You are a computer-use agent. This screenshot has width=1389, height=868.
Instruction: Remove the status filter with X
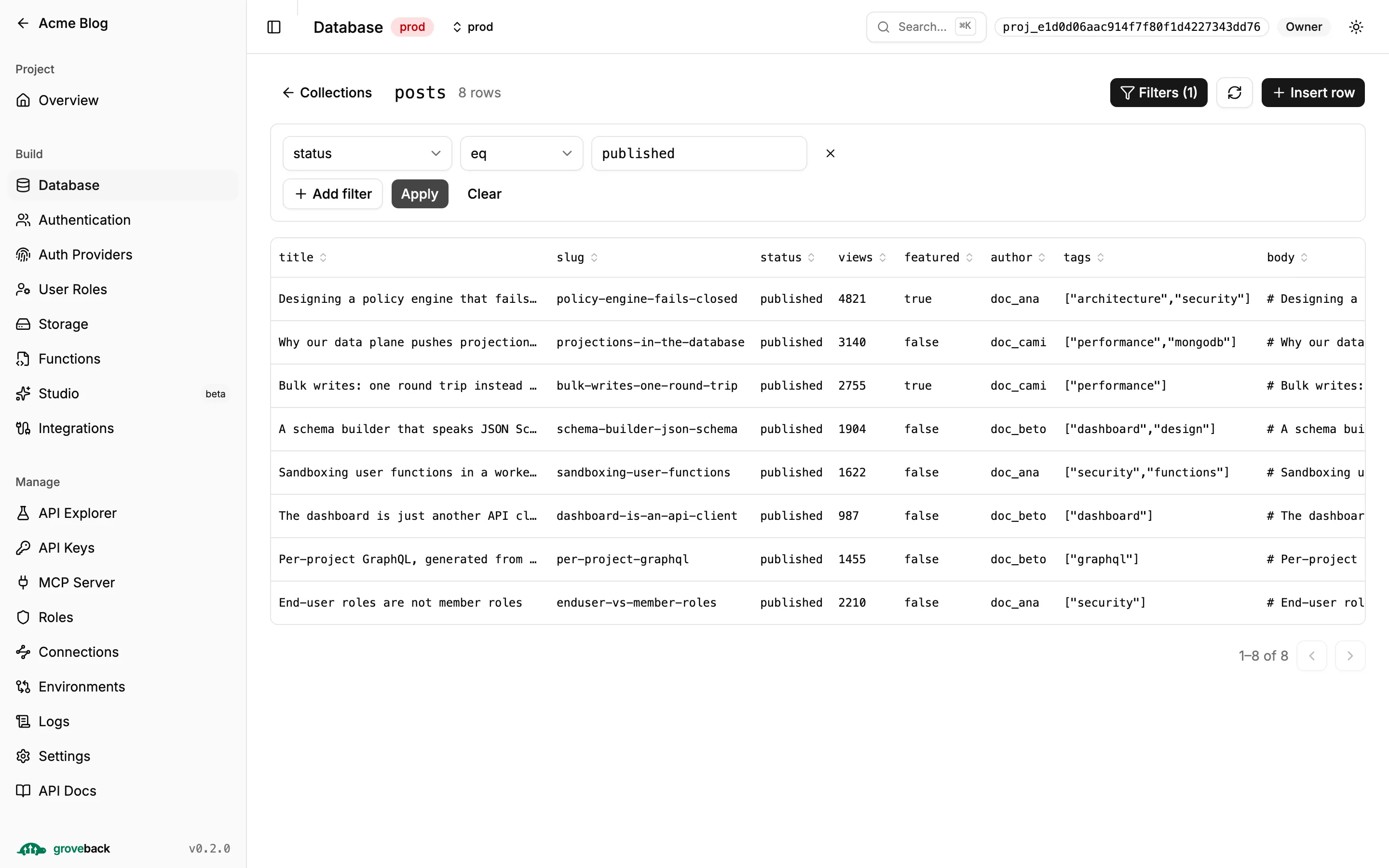[830, 153]
